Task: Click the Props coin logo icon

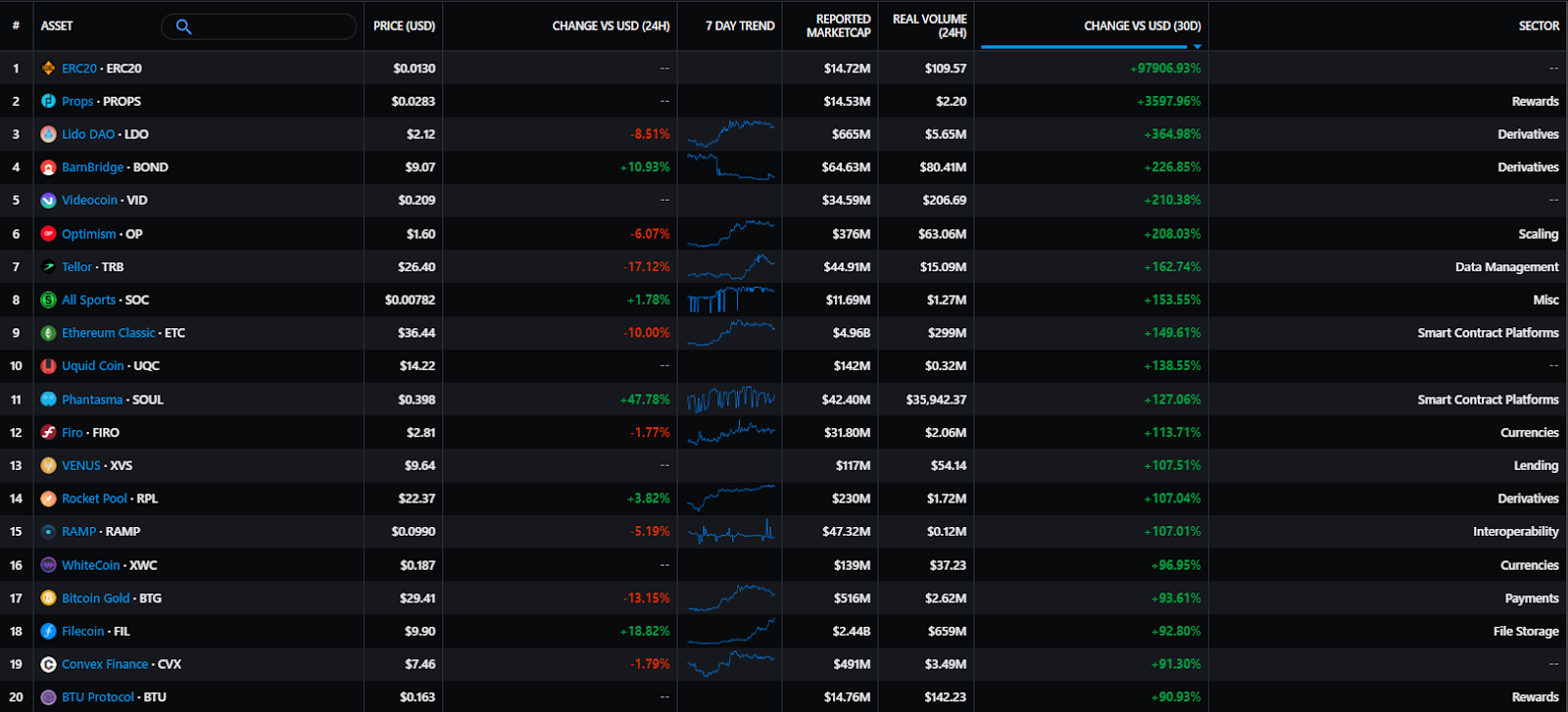Action: (x=48, y=101)
